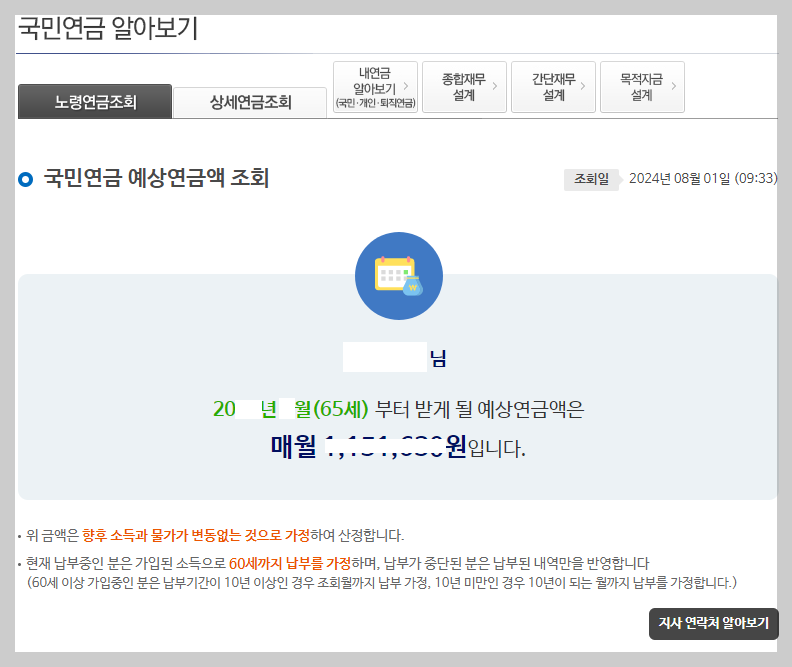The image size is (792, 667).
Task: Click the date 2024년 08월 01일 (09:33)
Action: 703,179
